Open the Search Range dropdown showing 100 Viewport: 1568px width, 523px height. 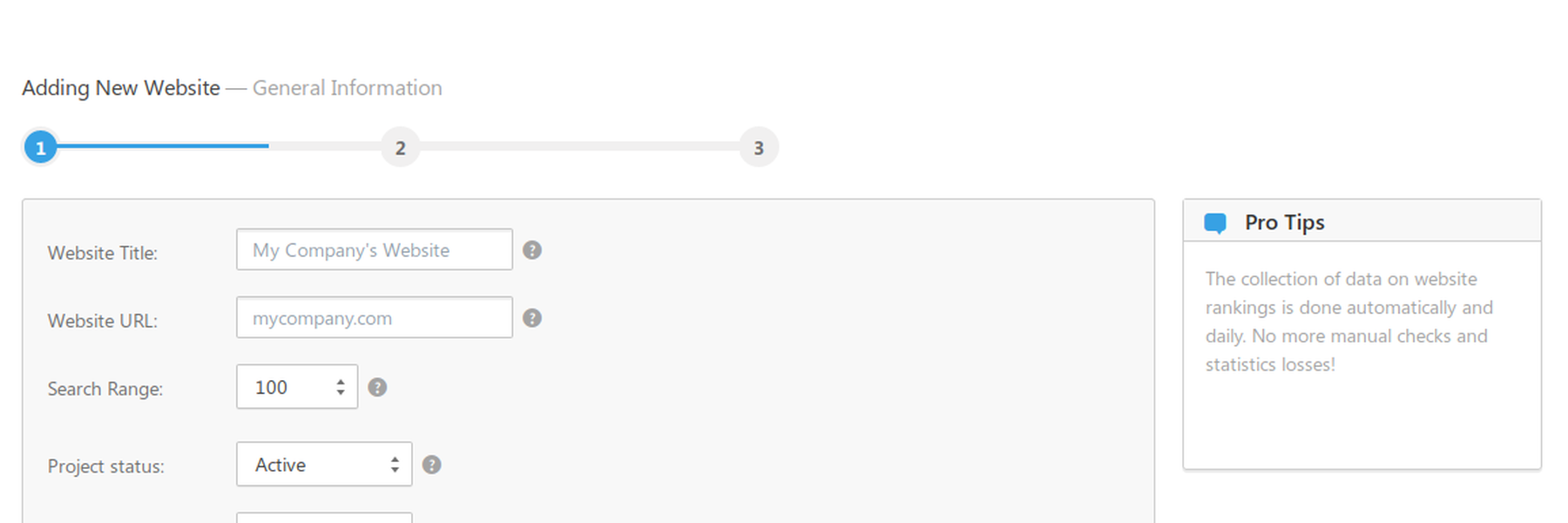(297, 387)
